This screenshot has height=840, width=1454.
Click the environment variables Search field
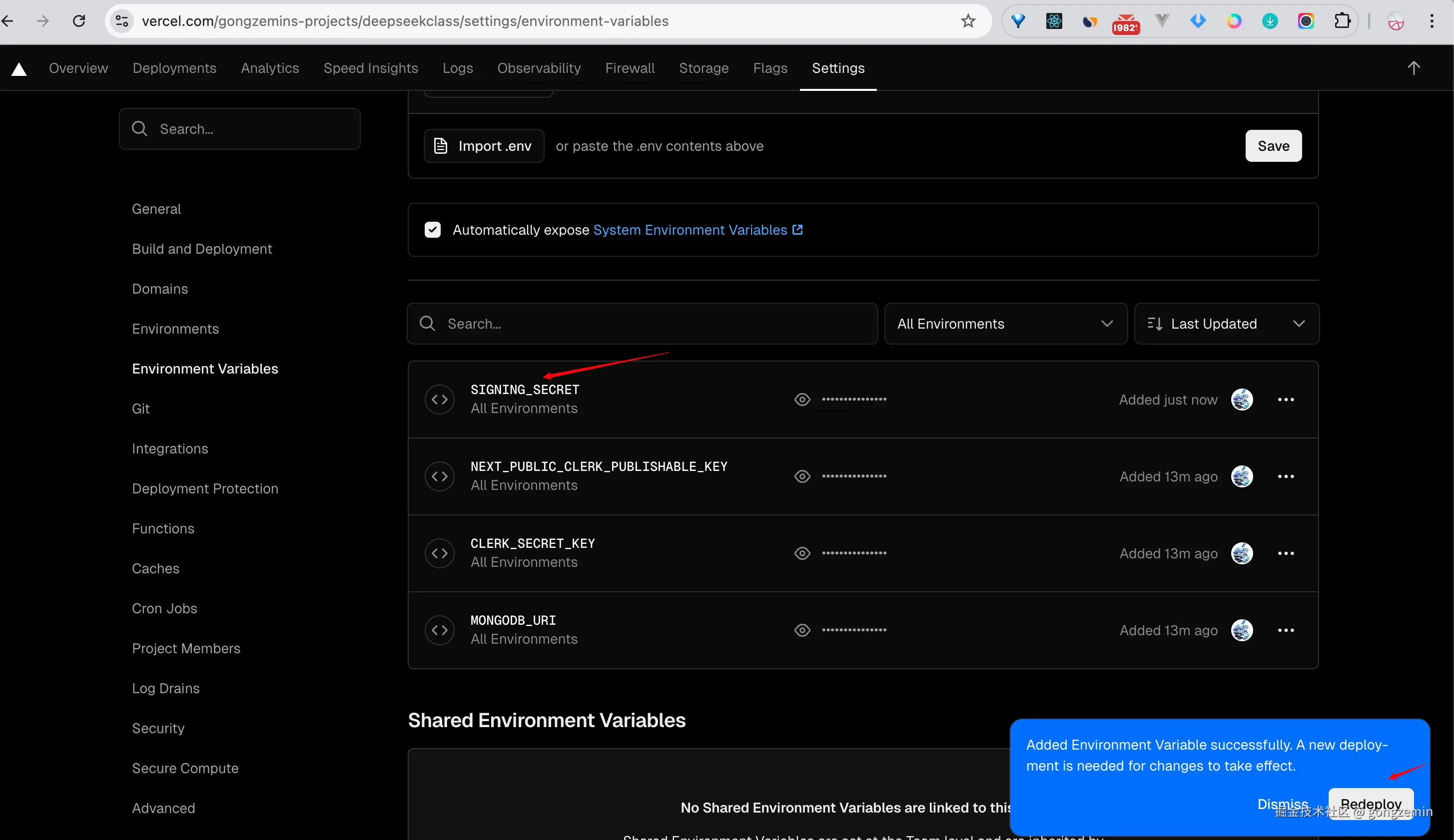point(642,324)
